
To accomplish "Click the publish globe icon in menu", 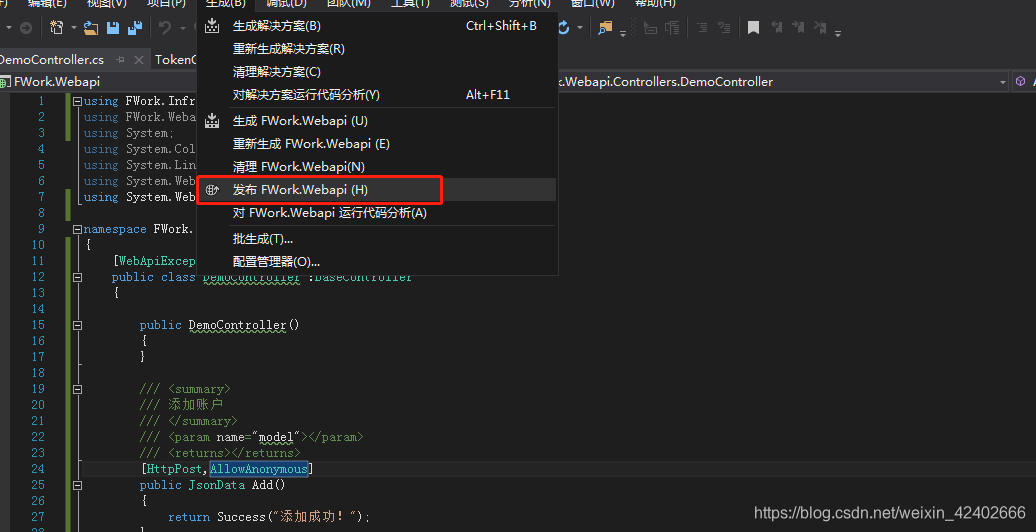I will coord(211,190).
